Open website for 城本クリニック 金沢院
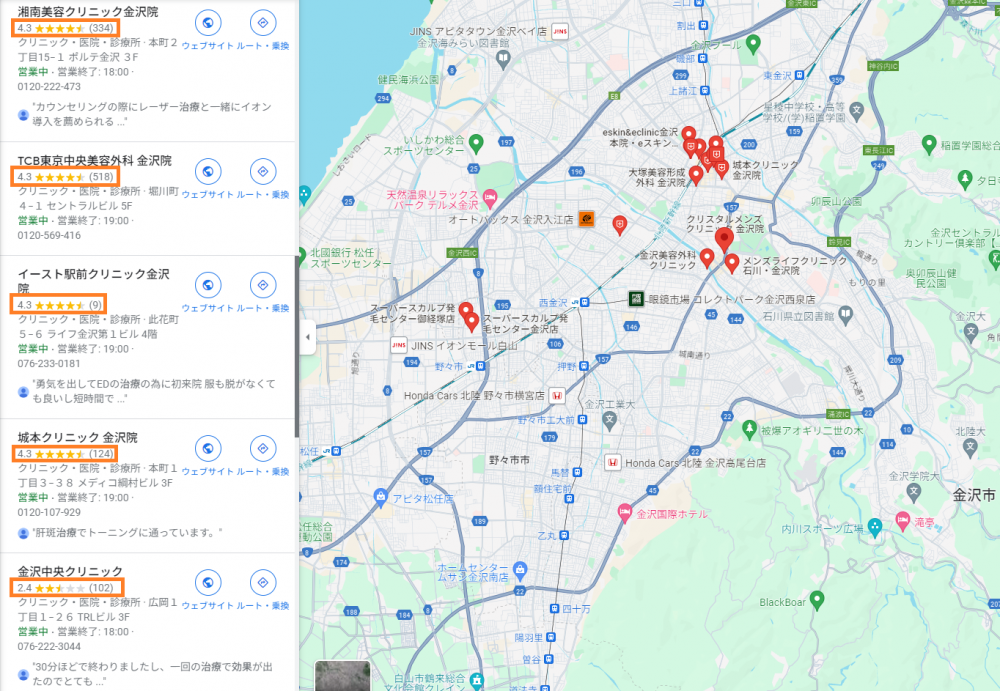The width and height of the screenshot is (1000, 691). (207, 449)
